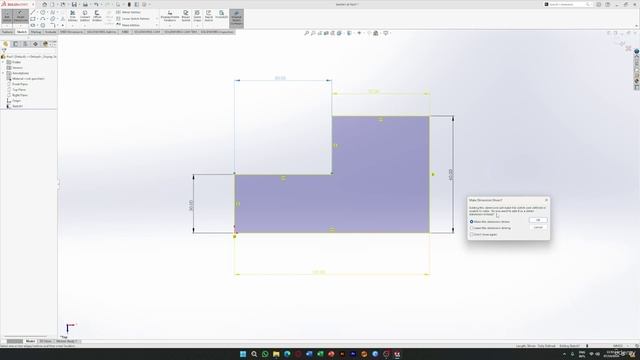Click the Instant2D icon
Screen dimensions: 640x360
221,14
